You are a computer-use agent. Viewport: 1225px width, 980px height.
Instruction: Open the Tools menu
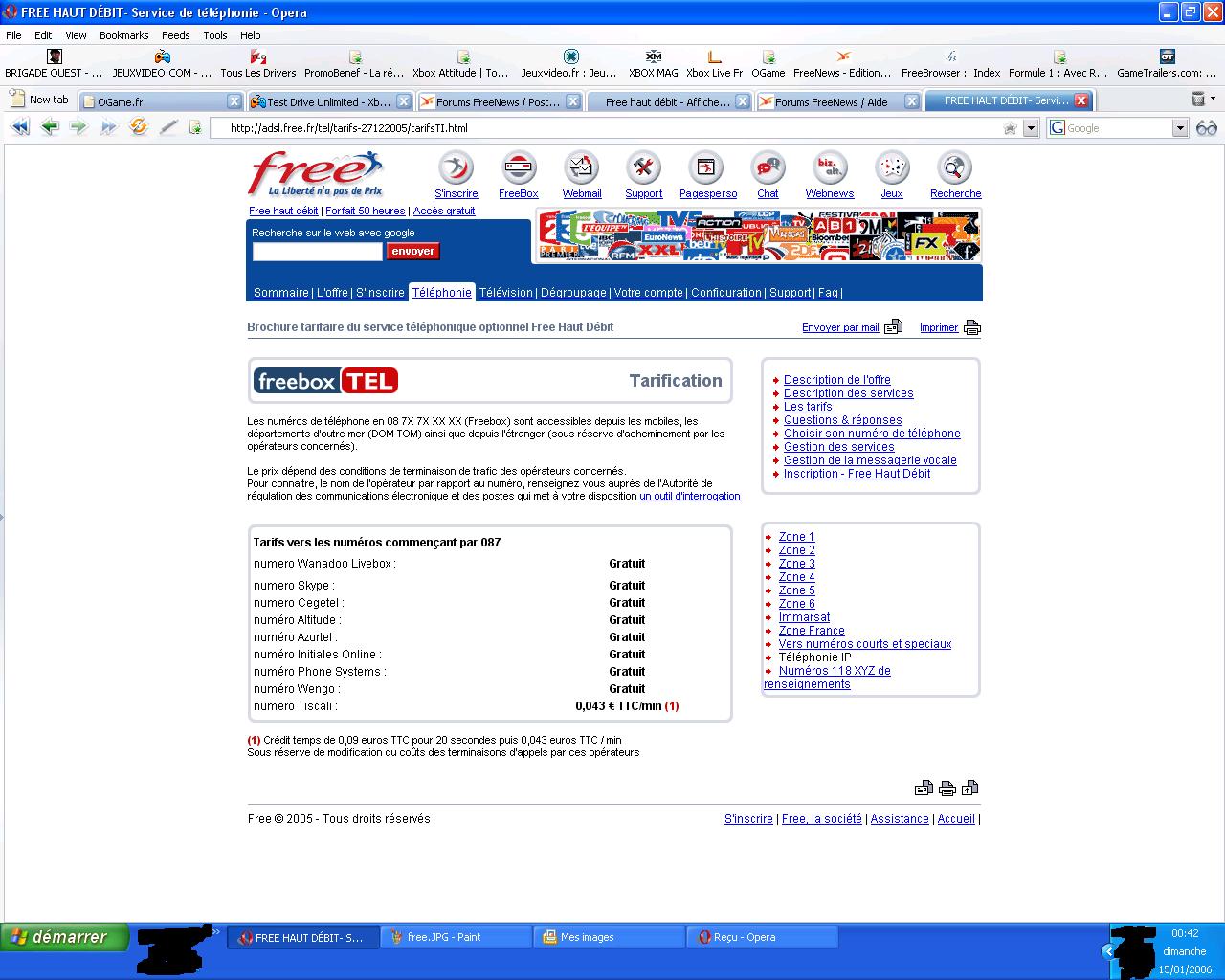(215, 35)
